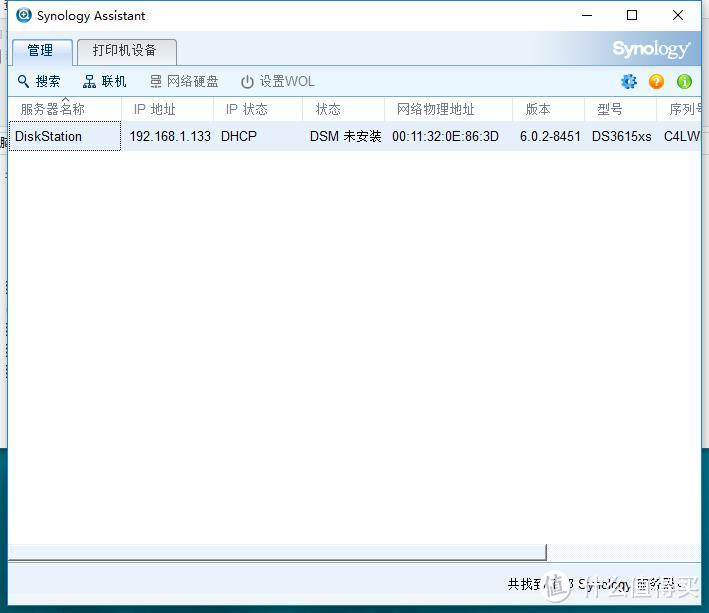The width and height of the screenshot is (709, 613).
Task: Click the DSM 未安装 status cell
Action: click(345, 136)
